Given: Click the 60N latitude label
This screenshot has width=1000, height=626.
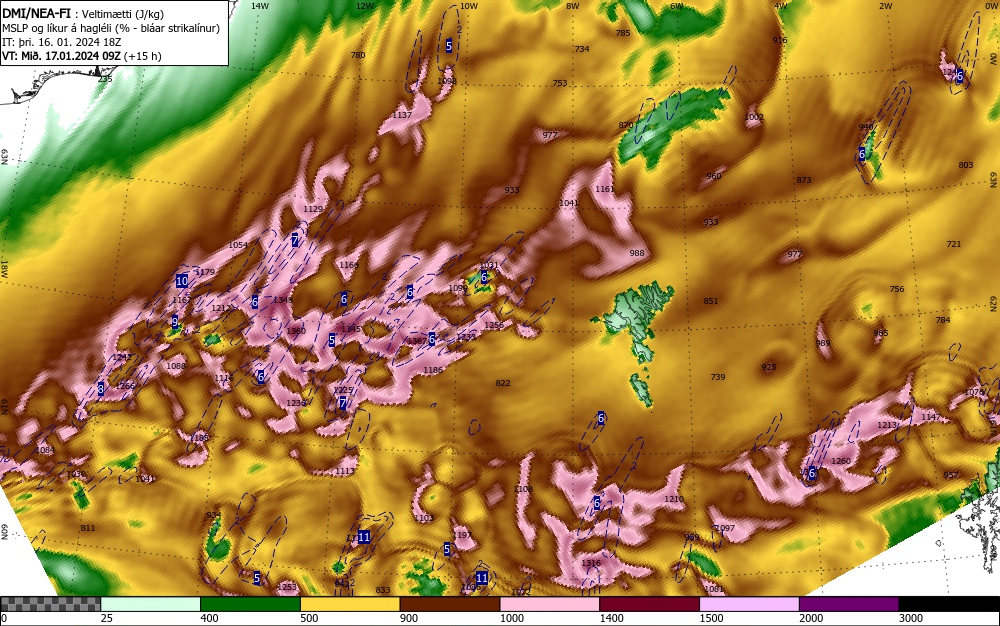Looking at the screenshot, I should coord(4,532).
